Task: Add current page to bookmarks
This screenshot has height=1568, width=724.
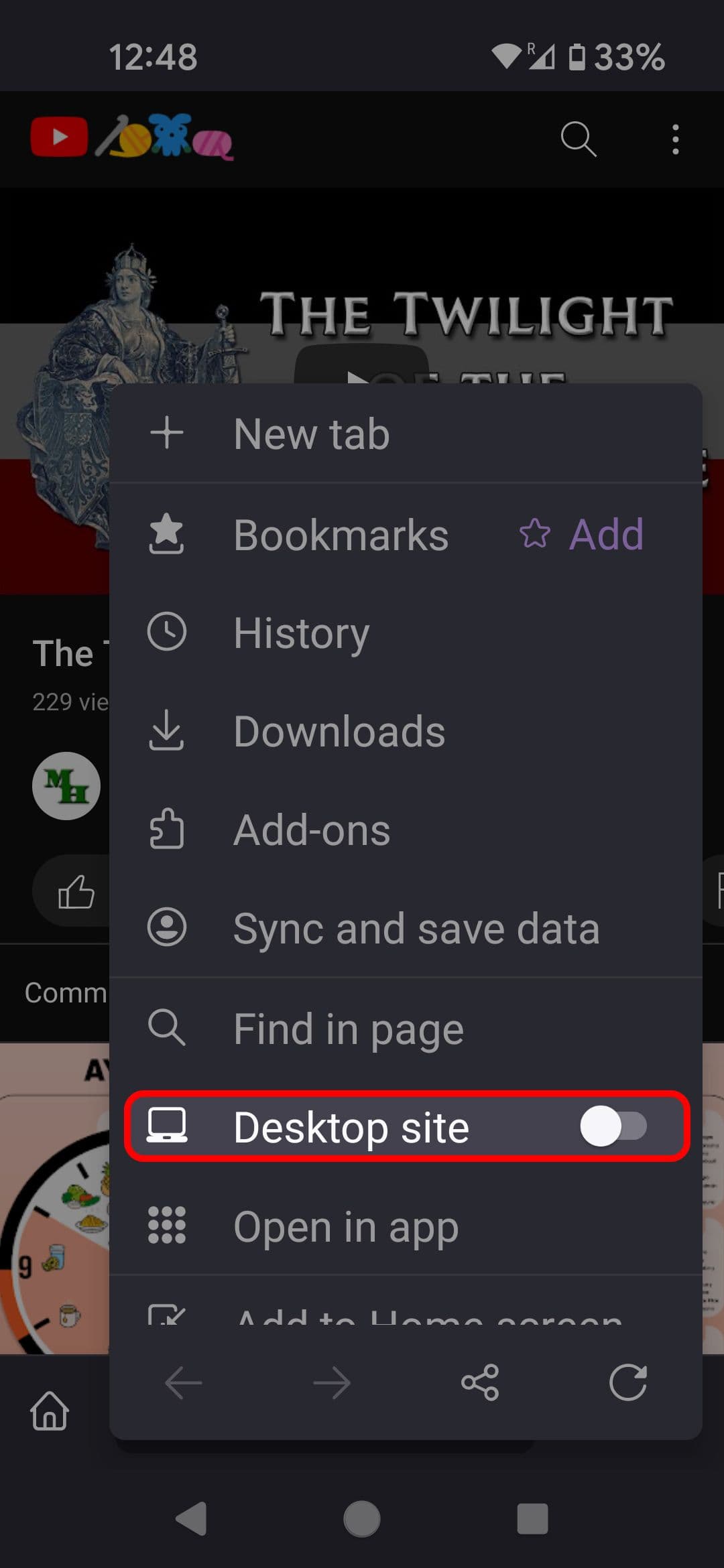Action: pos(582,535)
